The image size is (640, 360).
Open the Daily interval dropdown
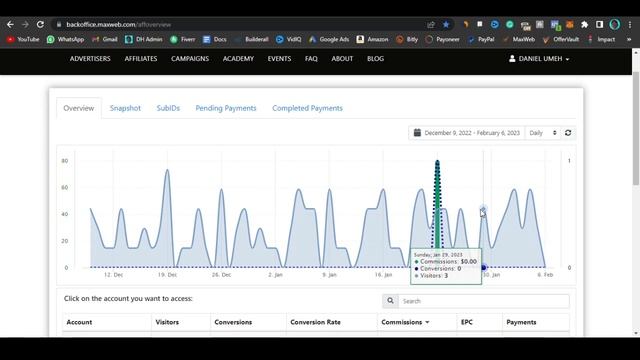click(542, 133)
